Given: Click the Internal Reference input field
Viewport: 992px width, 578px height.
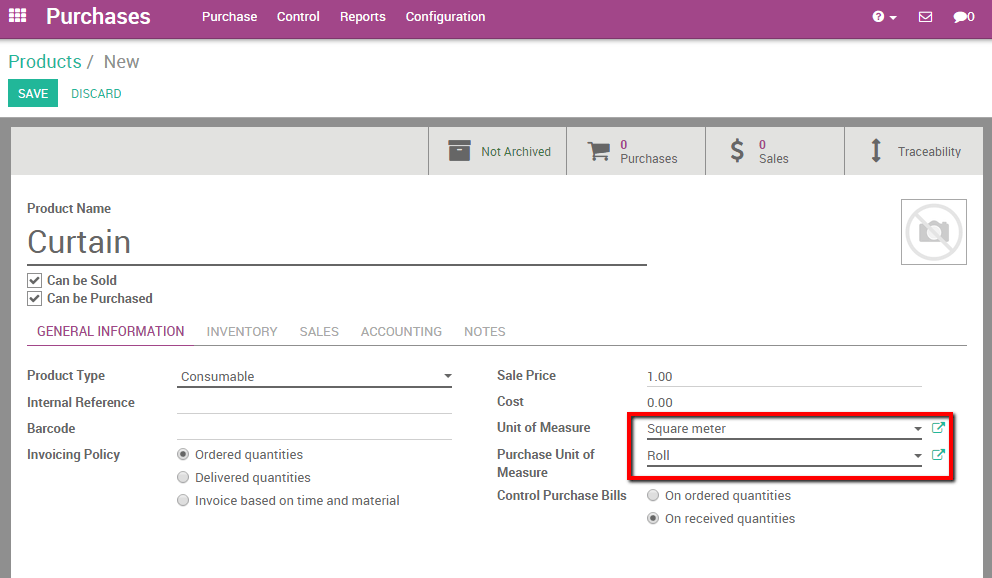Looking at the screenshot, I should 314,403.
